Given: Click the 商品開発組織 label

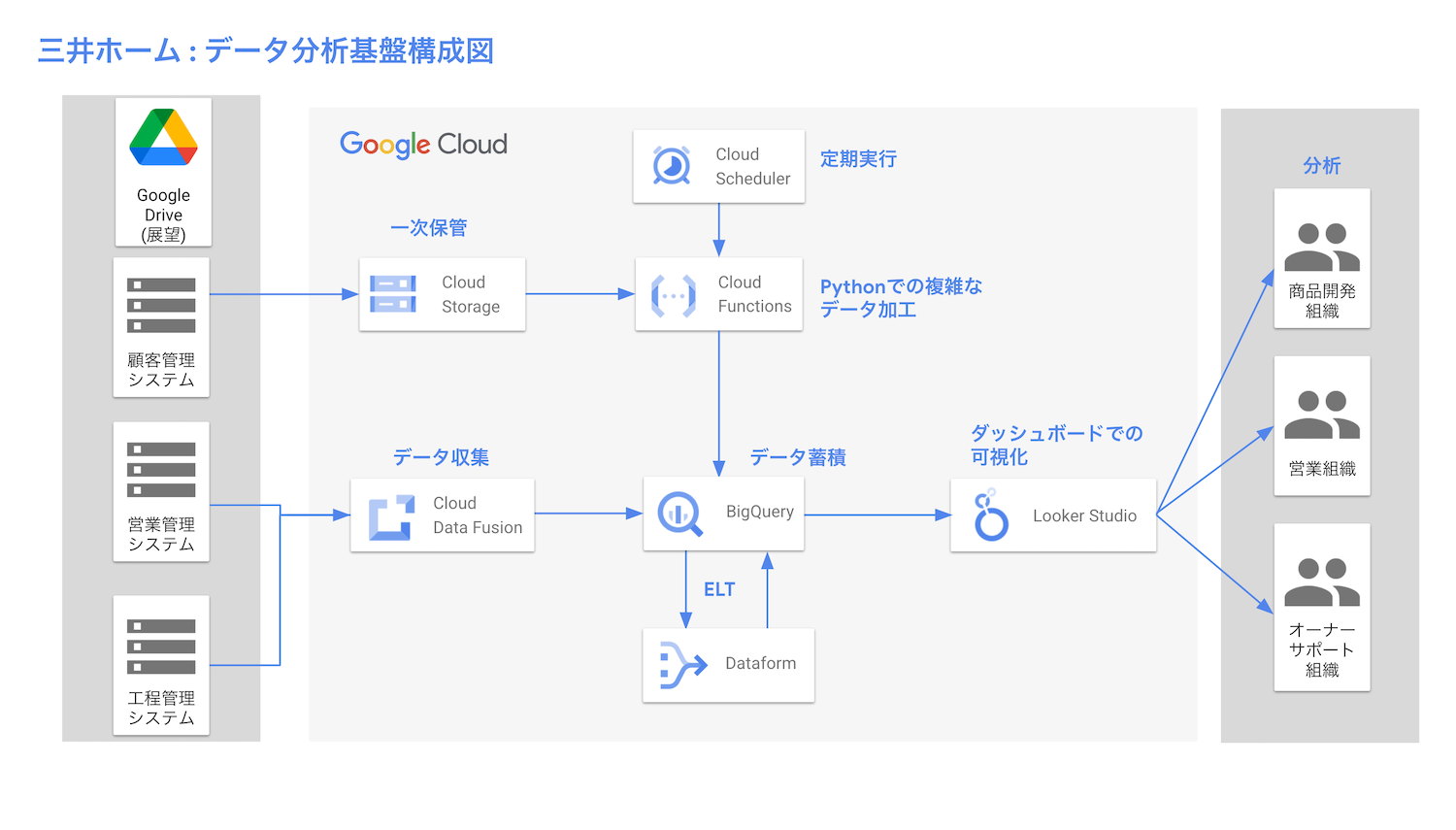Looking at the screenshot, I should click(1322, 301).
